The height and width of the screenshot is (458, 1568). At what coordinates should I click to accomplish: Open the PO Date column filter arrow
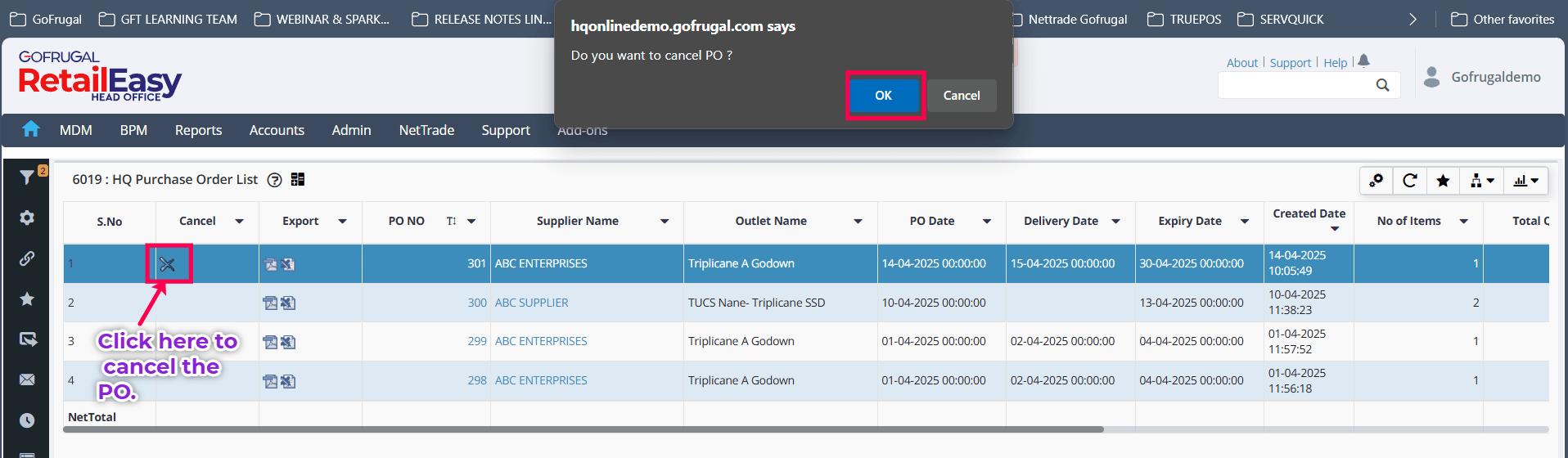coord(987,222)
